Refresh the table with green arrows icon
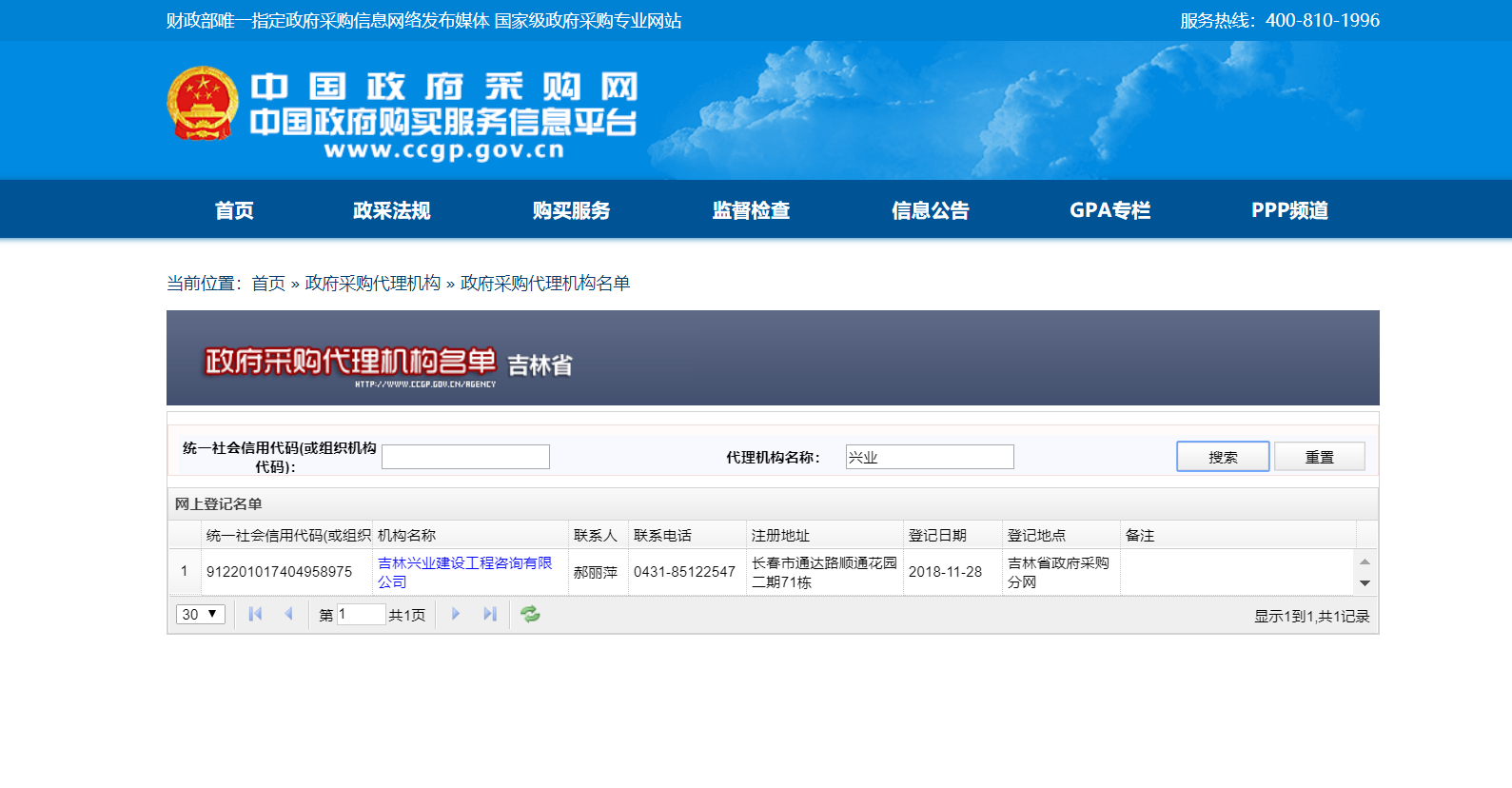This screenshot has height=788, width=1512. tap(530, 615)
